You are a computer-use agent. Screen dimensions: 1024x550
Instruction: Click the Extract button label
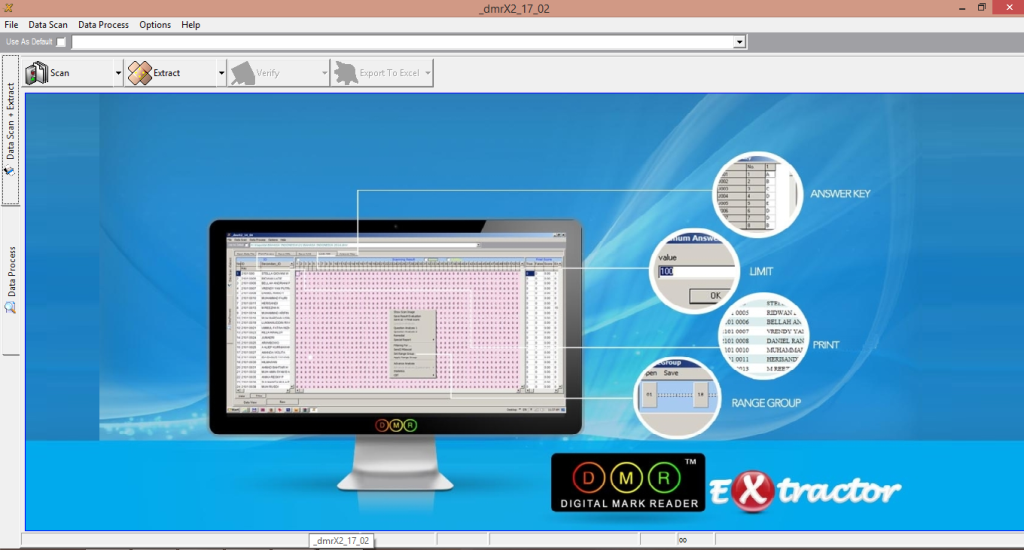(167, 73)
